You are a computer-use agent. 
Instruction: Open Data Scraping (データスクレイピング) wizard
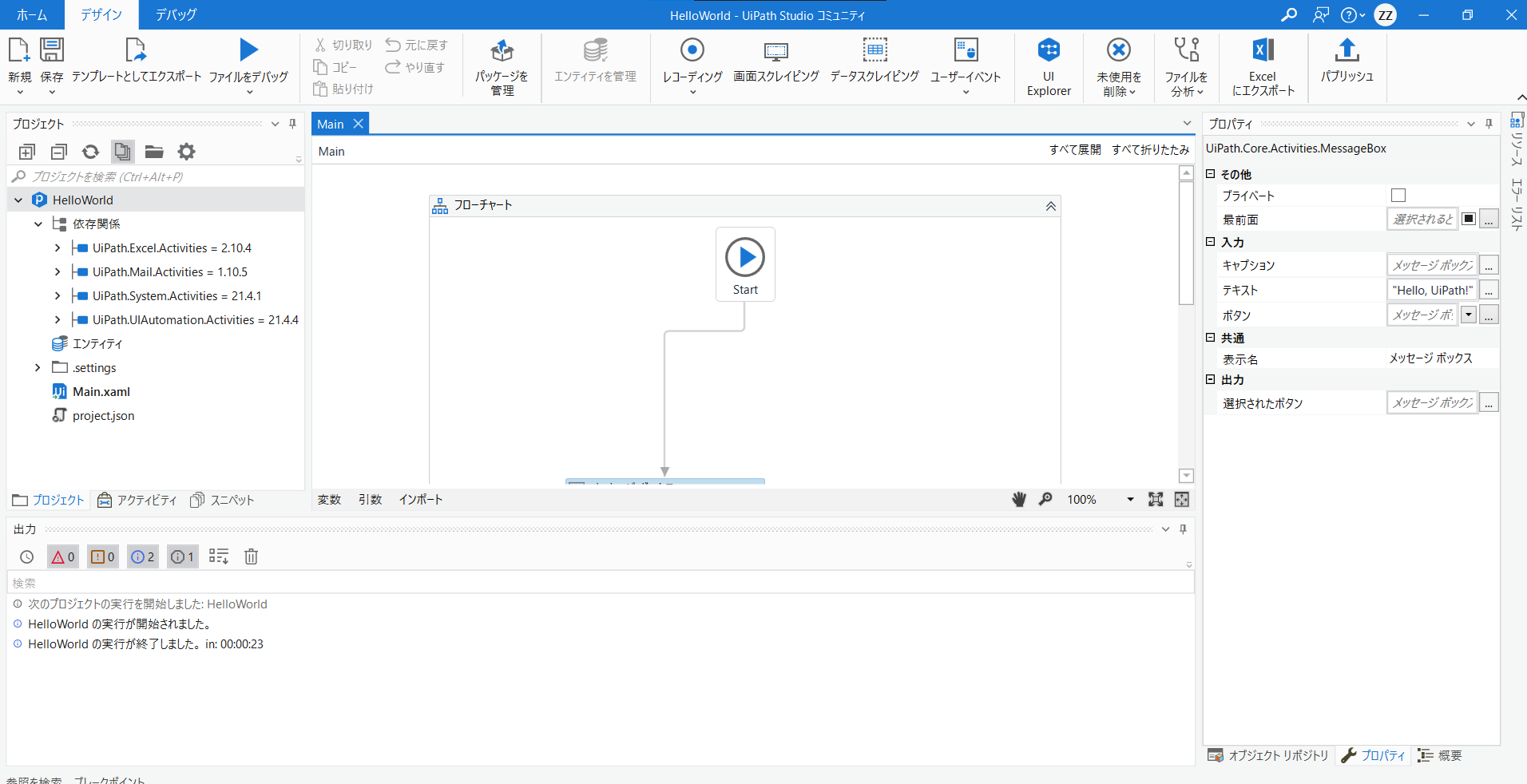875,61
